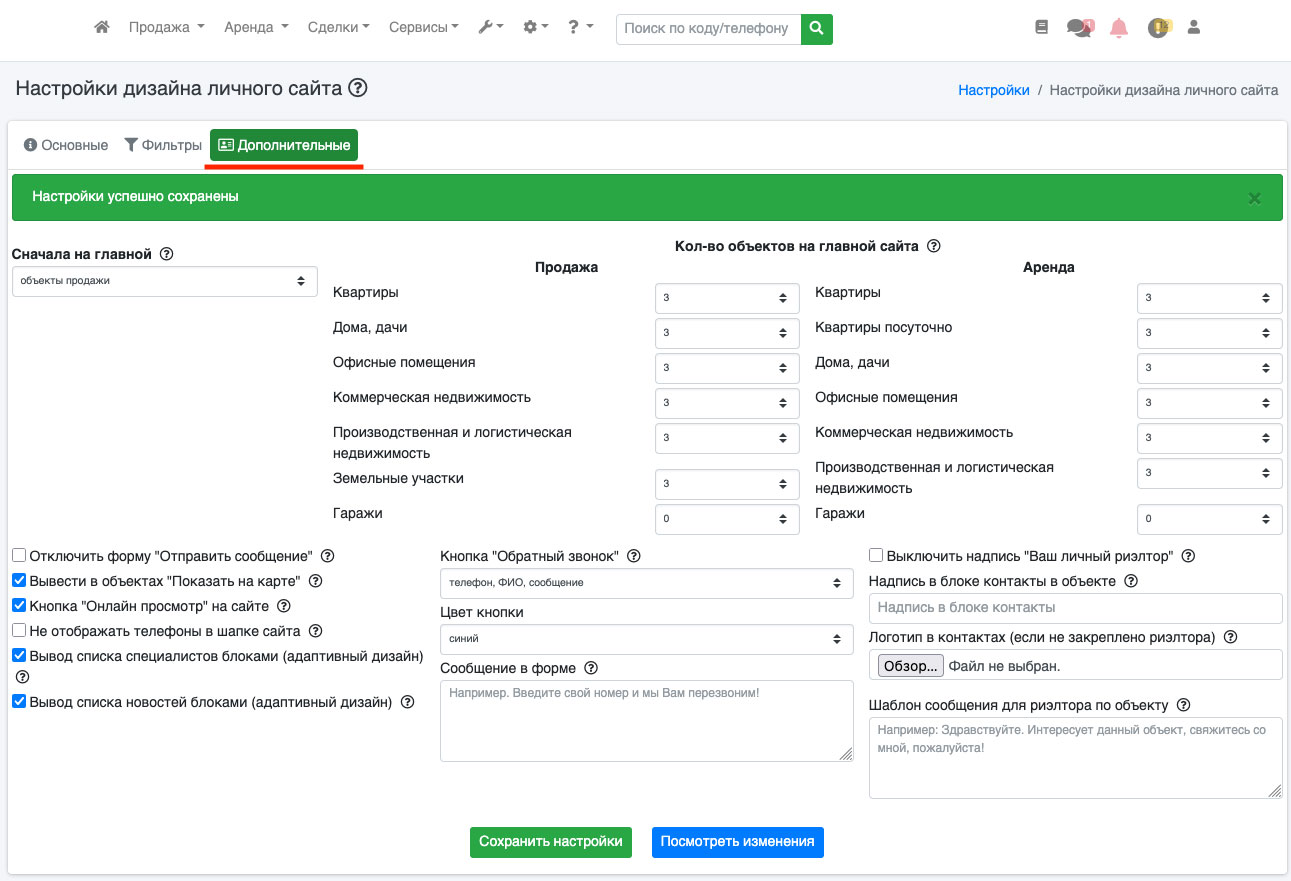Focus the "Надпись в блоке контакты" input
Image resolution: width=1291 pixels, height=881 pixels.
pyautogui.click(x=1076, y=608)
